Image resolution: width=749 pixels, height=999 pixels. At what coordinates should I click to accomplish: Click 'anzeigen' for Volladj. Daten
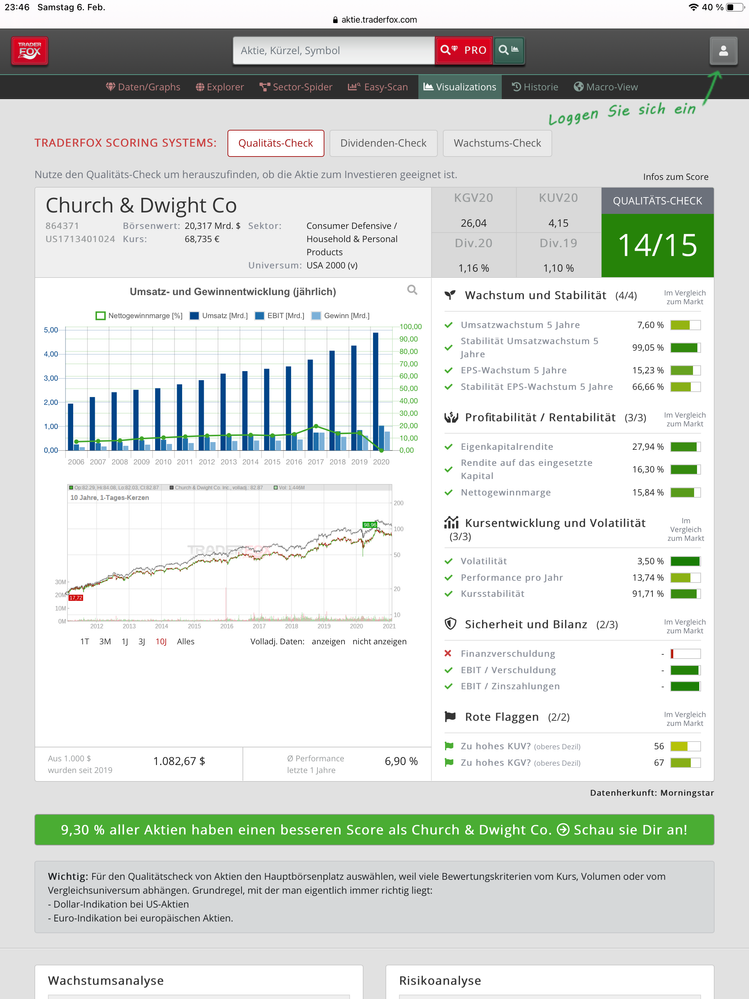pyautogui.click(x=328, y=642)
